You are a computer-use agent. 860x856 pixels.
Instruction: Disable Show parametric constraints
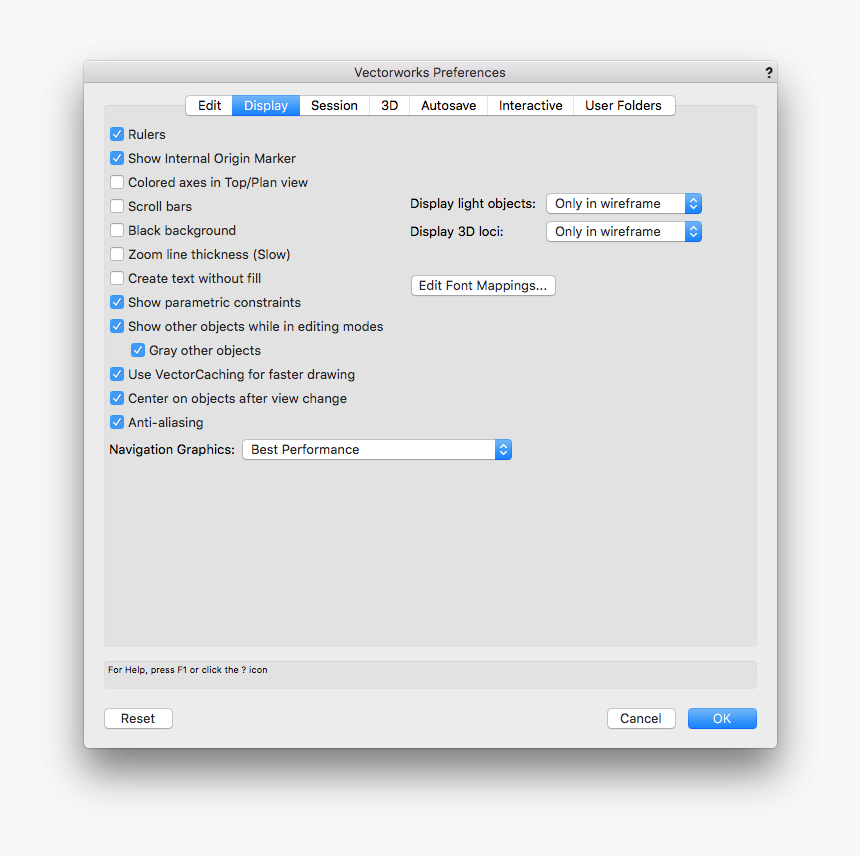tap(117, 302)
